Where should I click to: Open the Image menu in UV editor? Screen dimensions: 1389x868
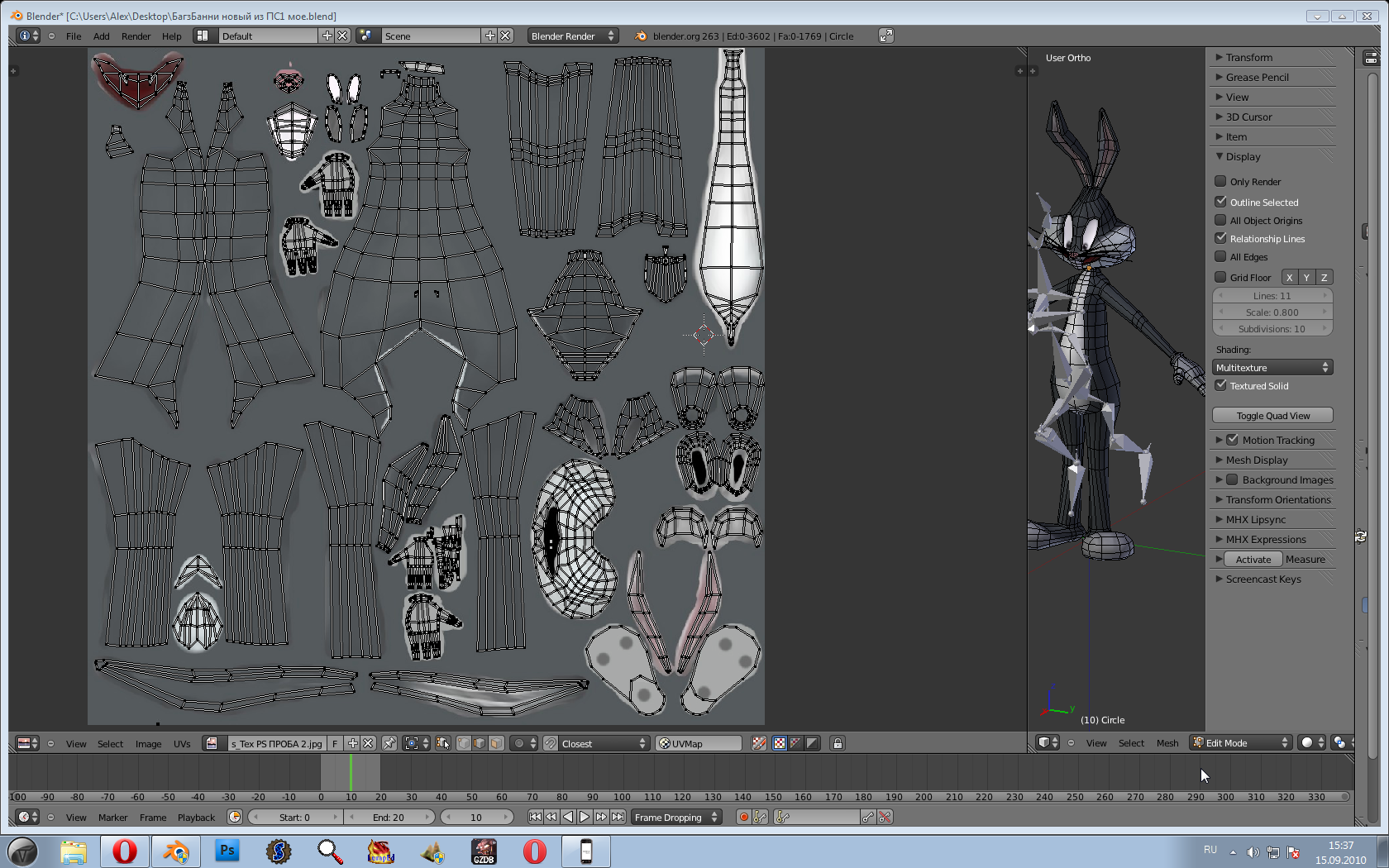click(148, 743)
